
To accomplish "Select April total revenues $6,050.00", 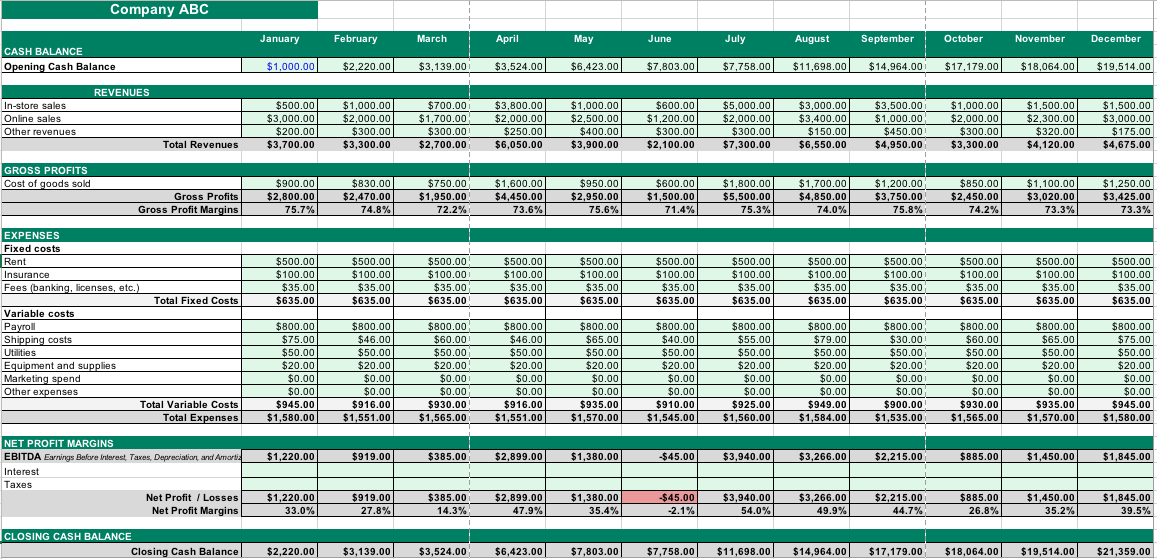I will tap(507, 145).
